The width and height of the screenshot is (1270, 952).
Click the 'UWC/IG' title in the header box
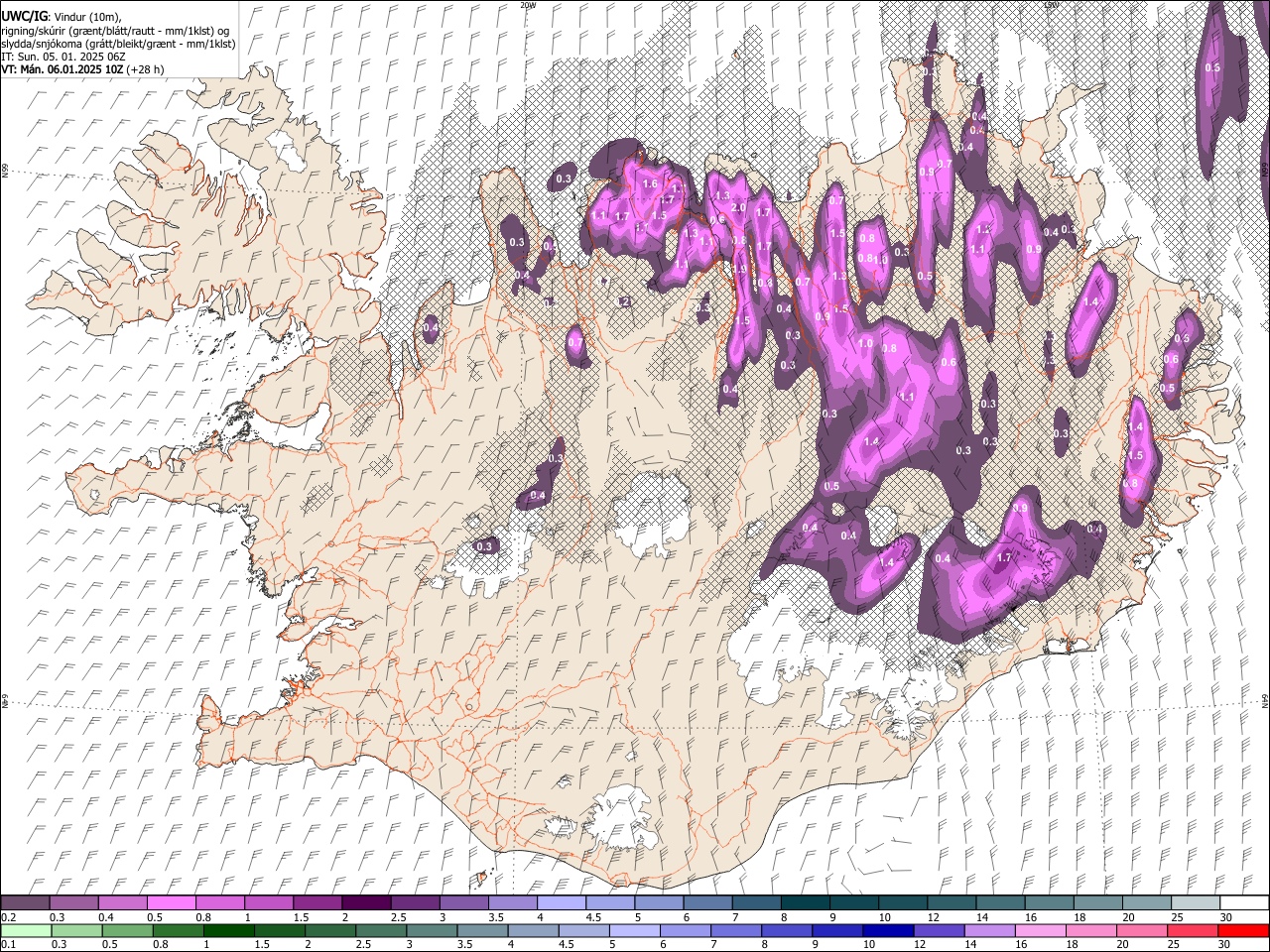pos(23,17)
